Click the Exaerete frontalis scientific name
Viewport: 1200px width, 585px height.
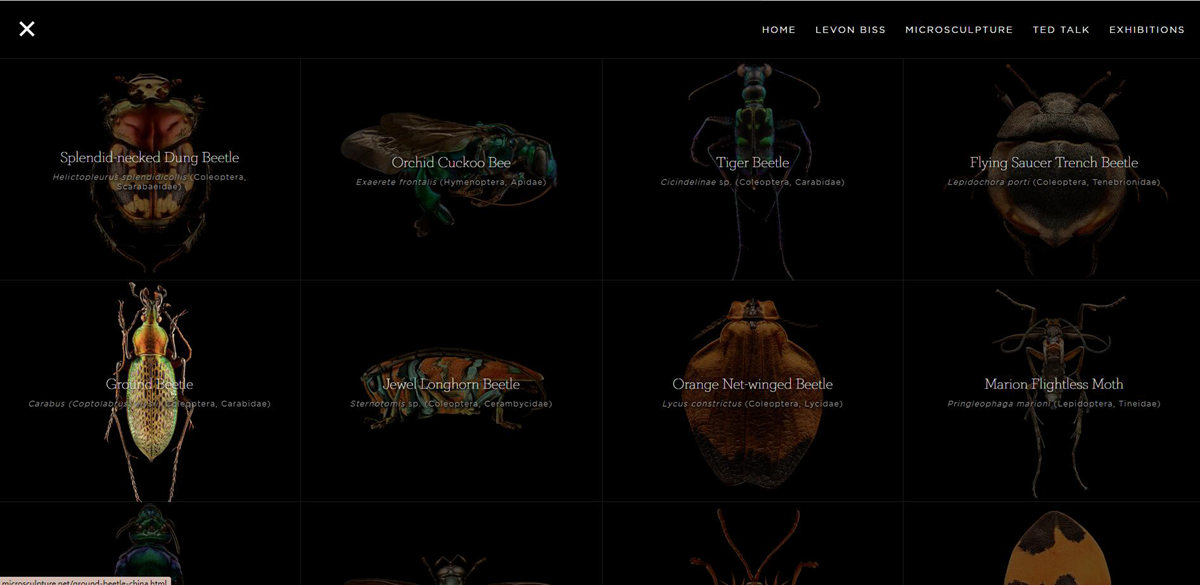397,182
